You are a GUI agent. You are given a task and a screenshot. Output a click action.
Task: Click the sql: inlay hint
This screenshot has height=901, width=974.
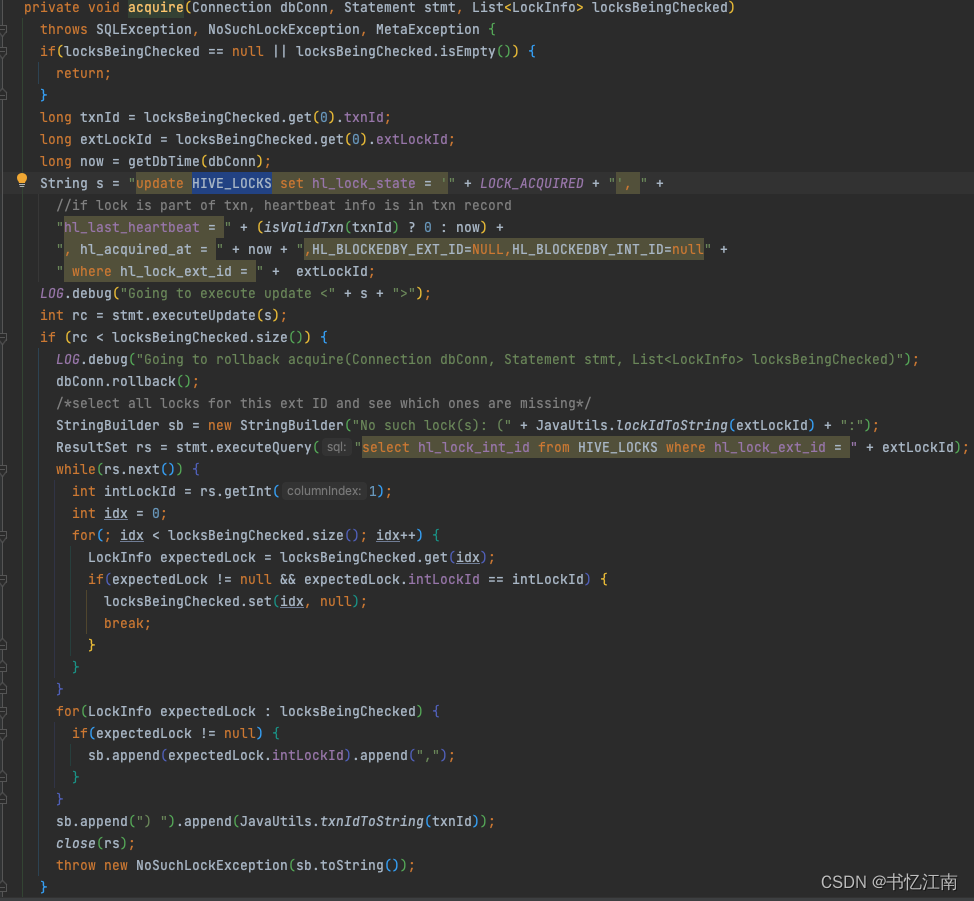336,447
